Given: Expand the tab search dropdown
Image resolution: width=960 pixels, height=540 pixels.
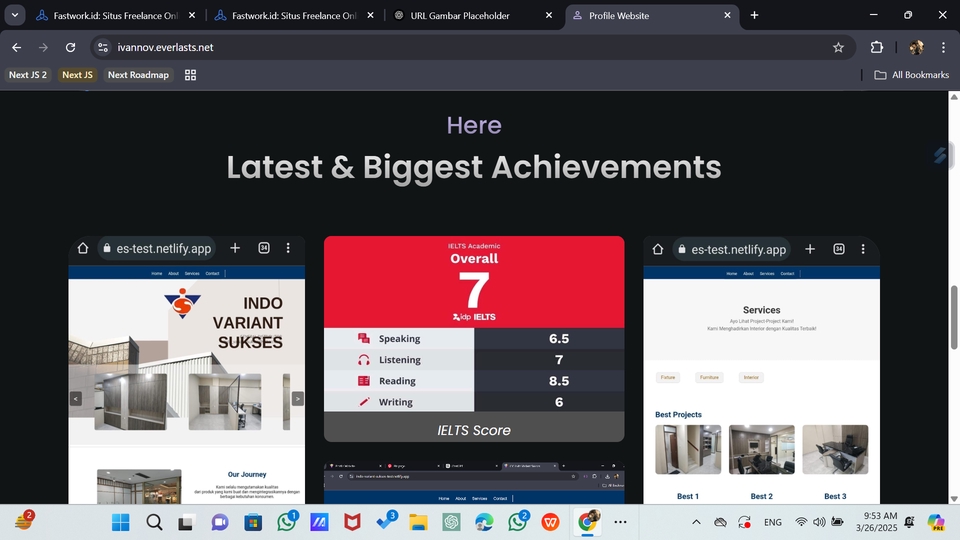Looking at the screenshot, I should click(15, 15).
